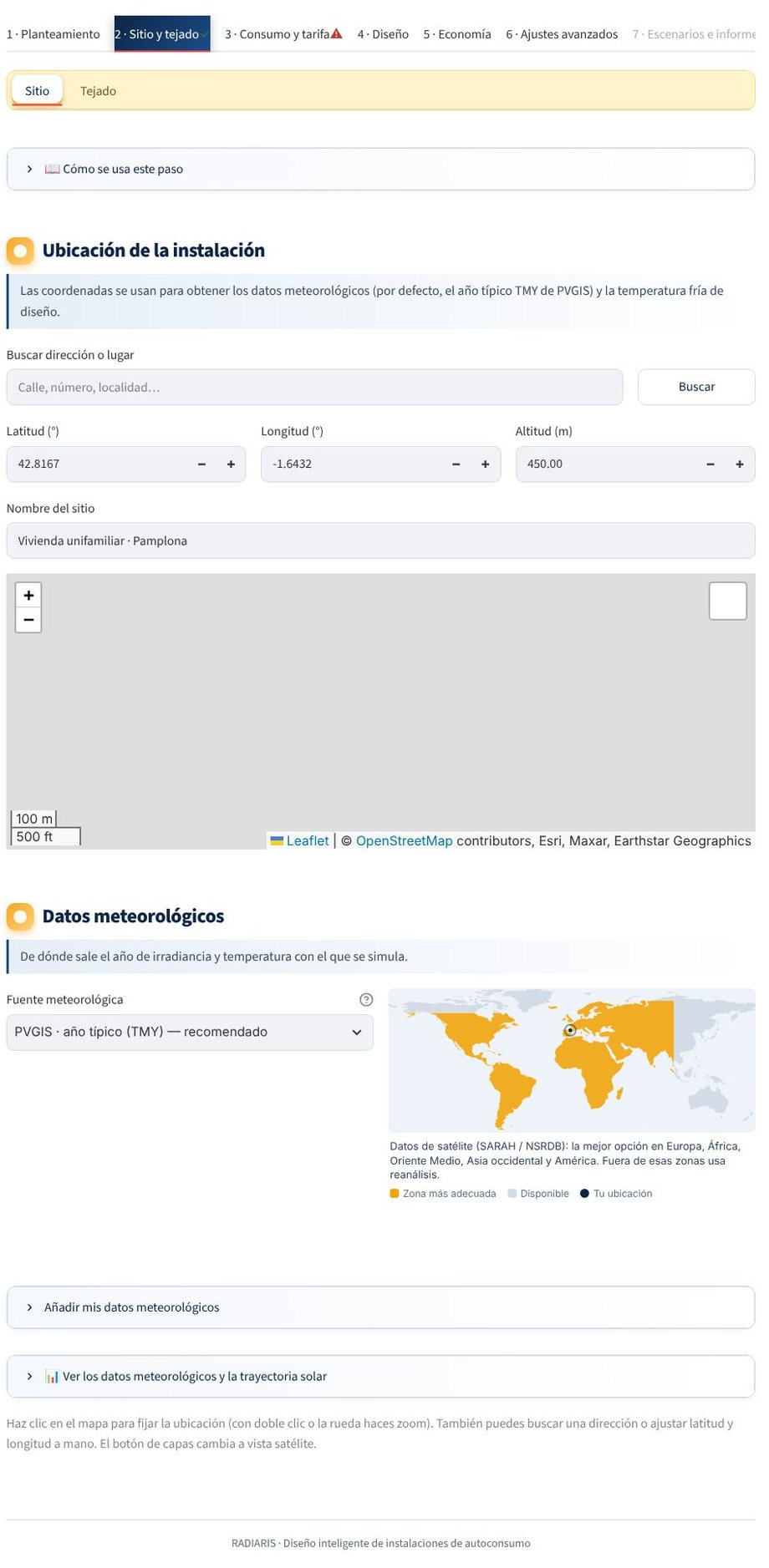Open step 3 · Consumo y tarifa
Viewport: 769px width, 1568px height.
coord(283,34)
